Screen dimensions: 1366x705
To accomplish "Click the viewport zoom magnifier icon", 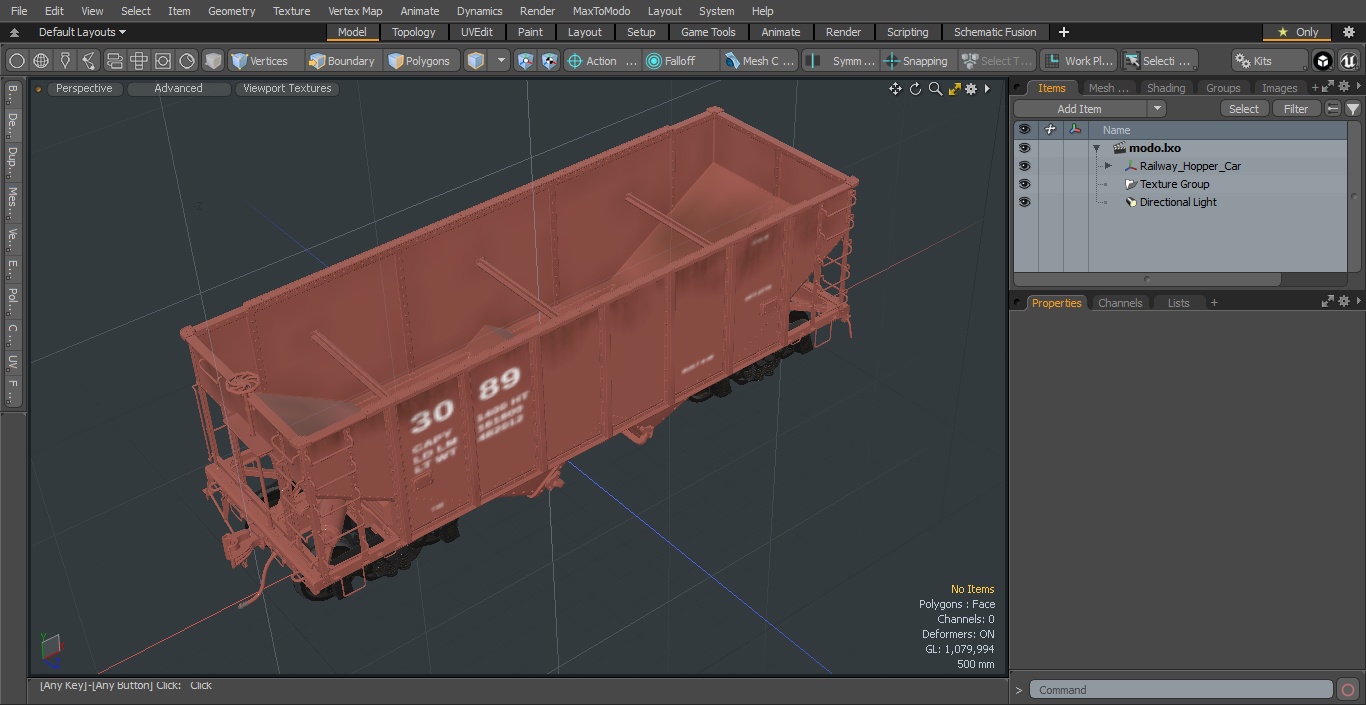I will (x=935, y=89).
